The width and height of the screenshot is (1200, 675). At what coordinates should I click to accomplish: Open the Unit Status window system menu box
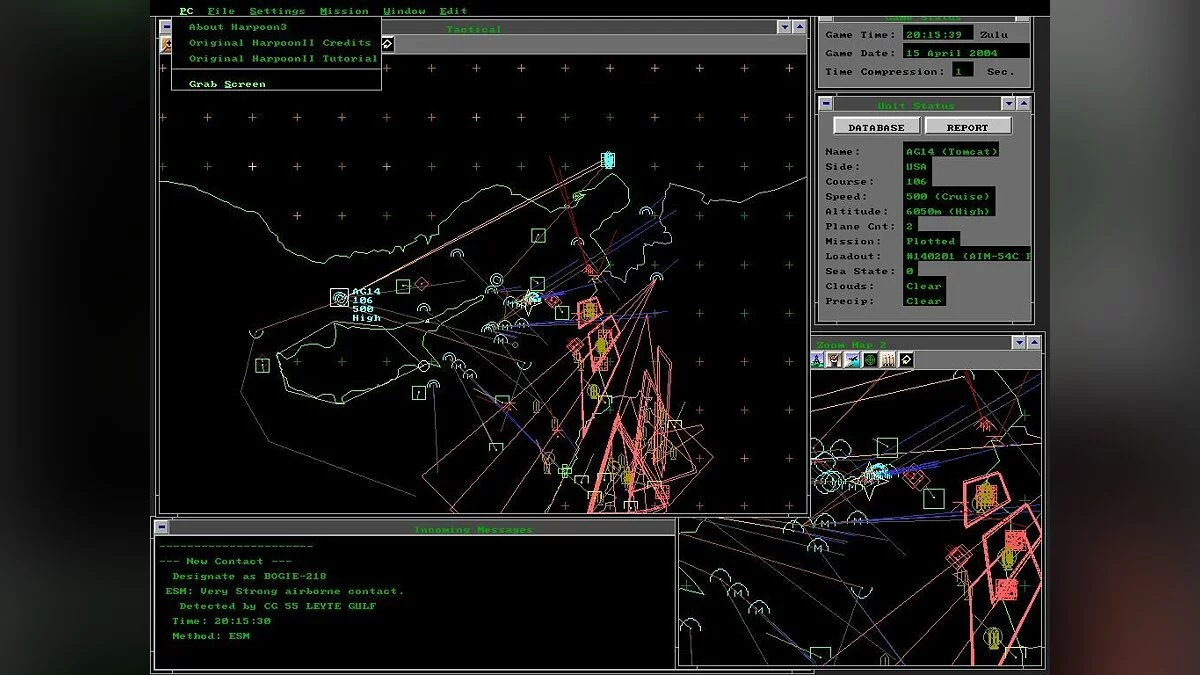tap(826, 104)
